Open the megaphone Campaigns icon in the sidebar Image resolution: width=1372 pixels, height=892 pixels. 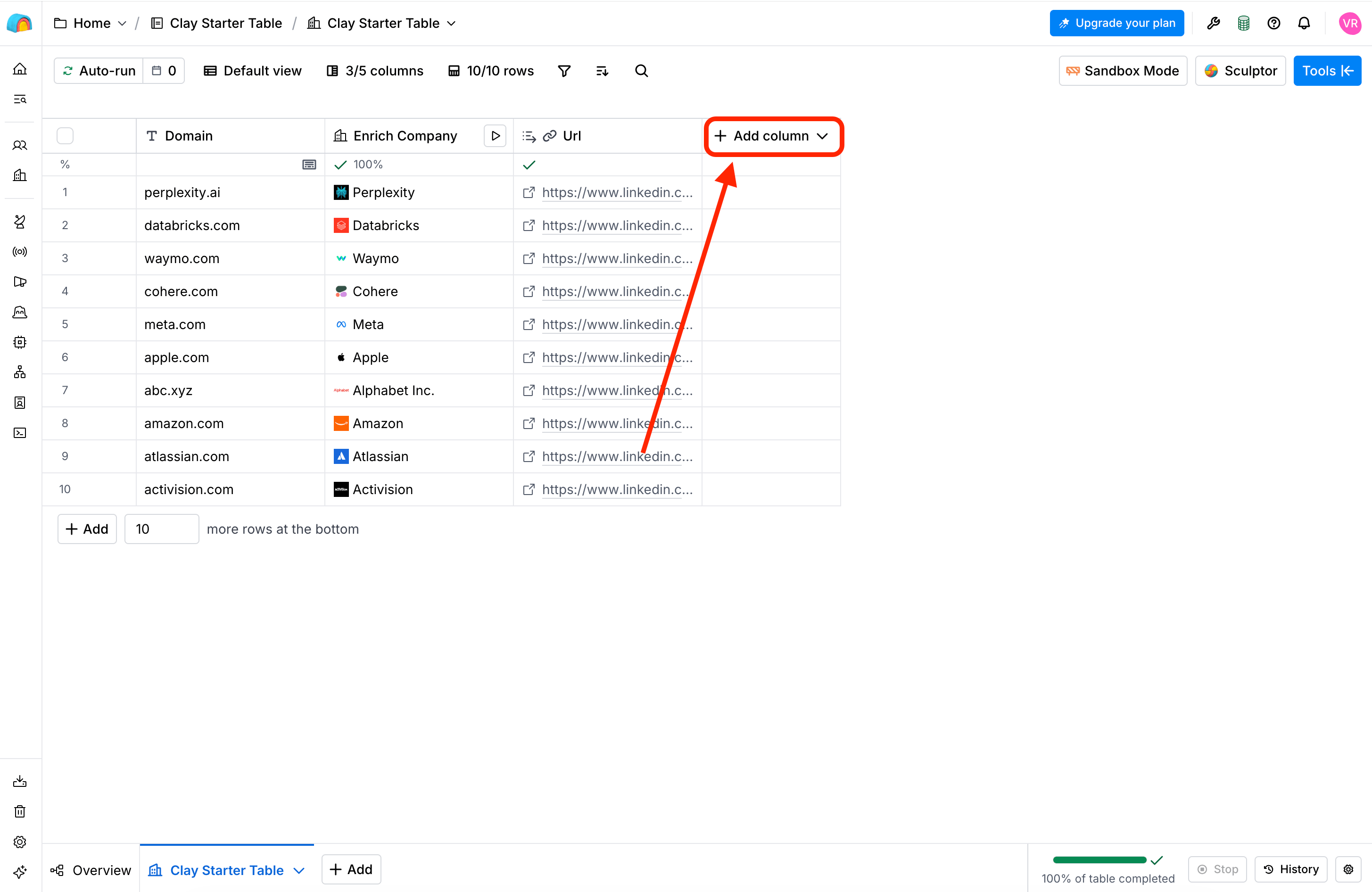coord(20,282)
